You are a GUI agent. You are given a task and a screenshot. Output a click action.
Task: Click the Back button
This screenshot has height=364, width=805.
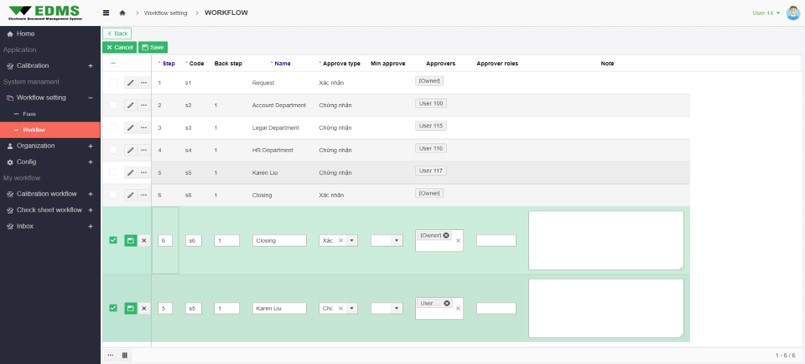point(117,33)
